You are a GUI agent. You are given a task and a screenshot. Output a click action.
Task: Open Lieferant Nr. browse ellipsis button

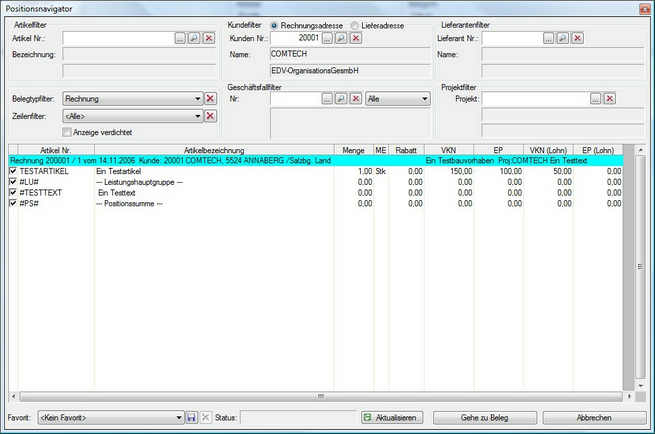[548, 38]
